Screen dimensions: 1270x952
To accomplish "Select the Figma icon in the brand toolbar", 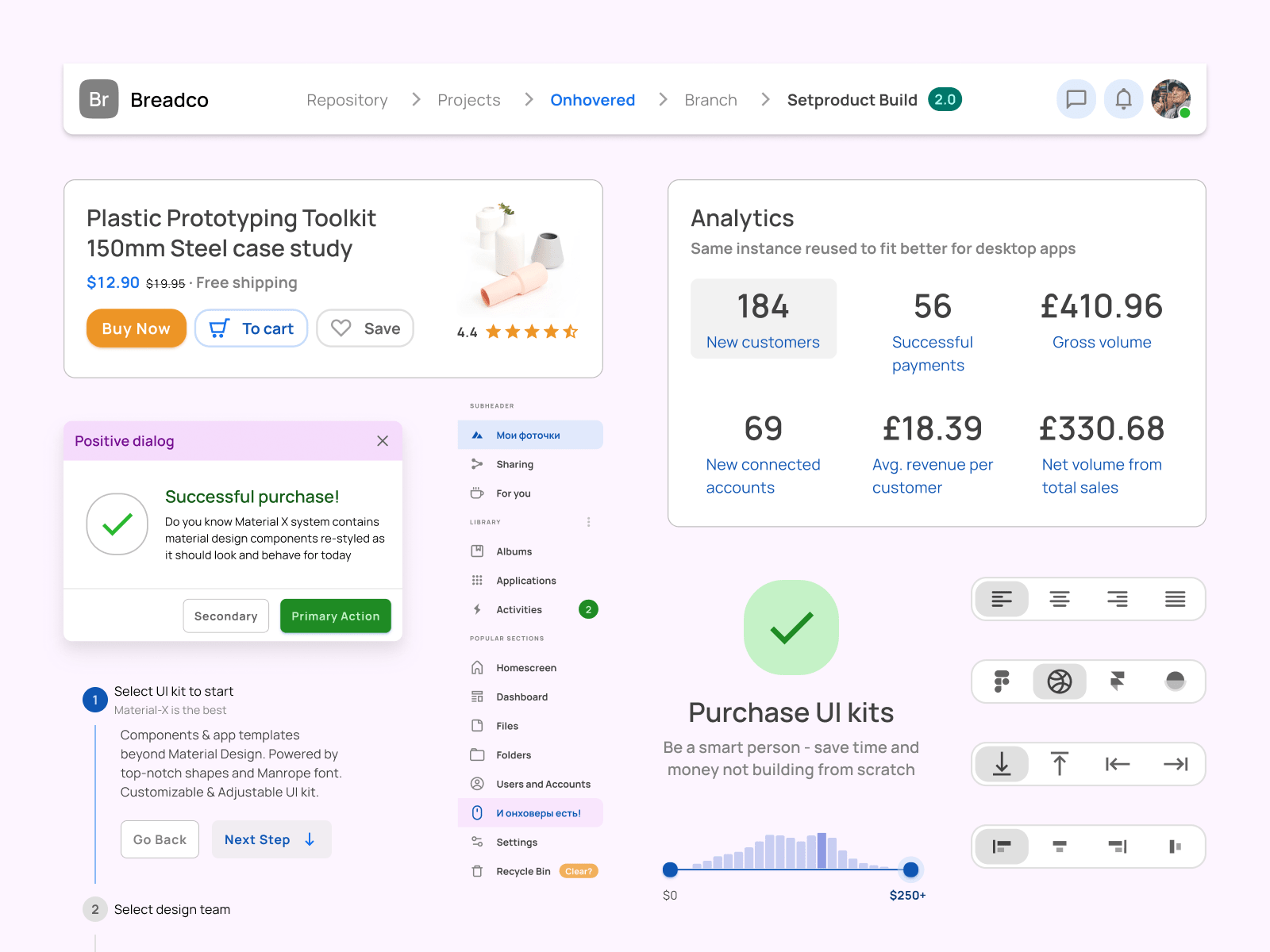I will [1001, 681].
